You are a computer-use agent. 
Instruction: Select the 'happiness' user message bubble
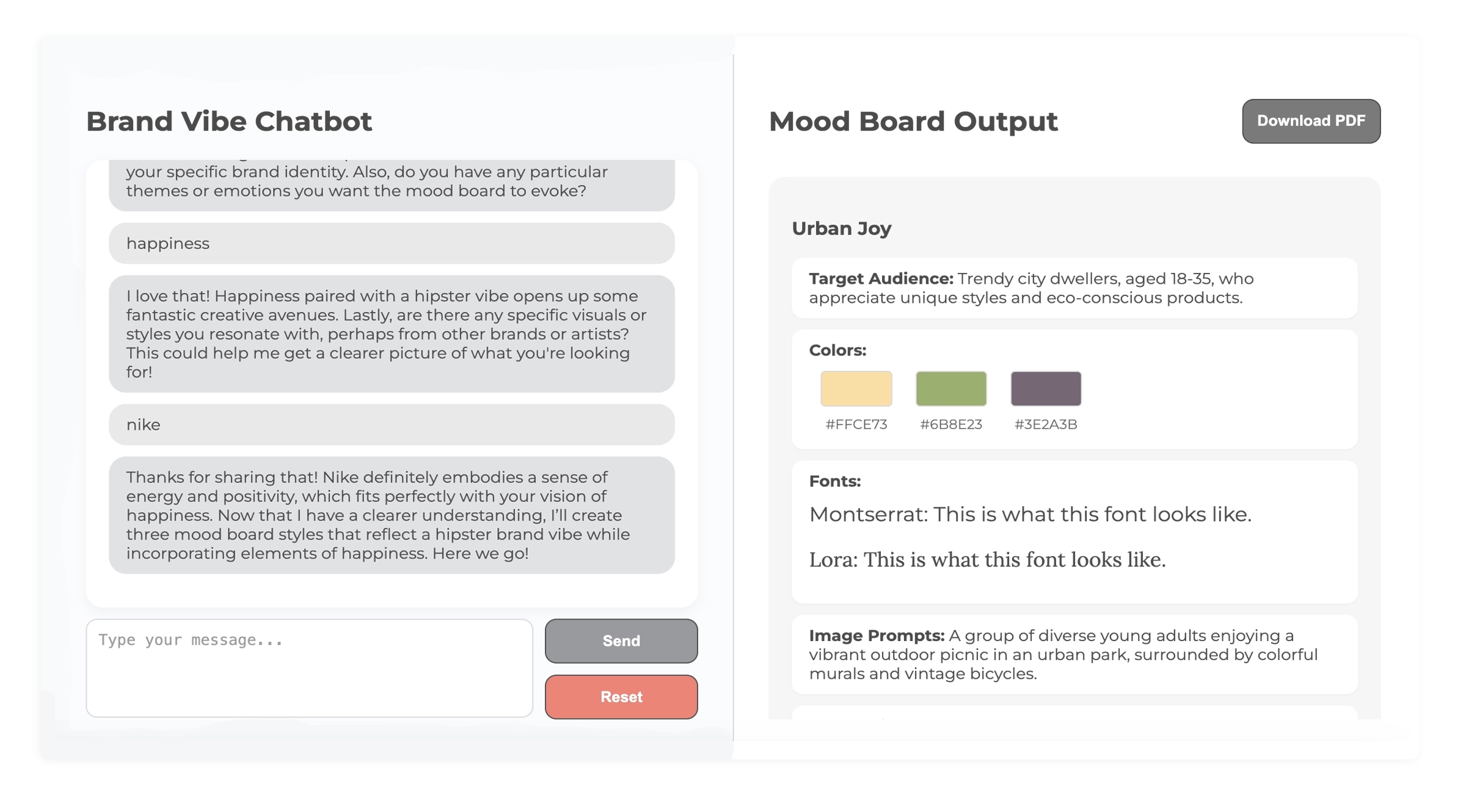coord(392,244)
